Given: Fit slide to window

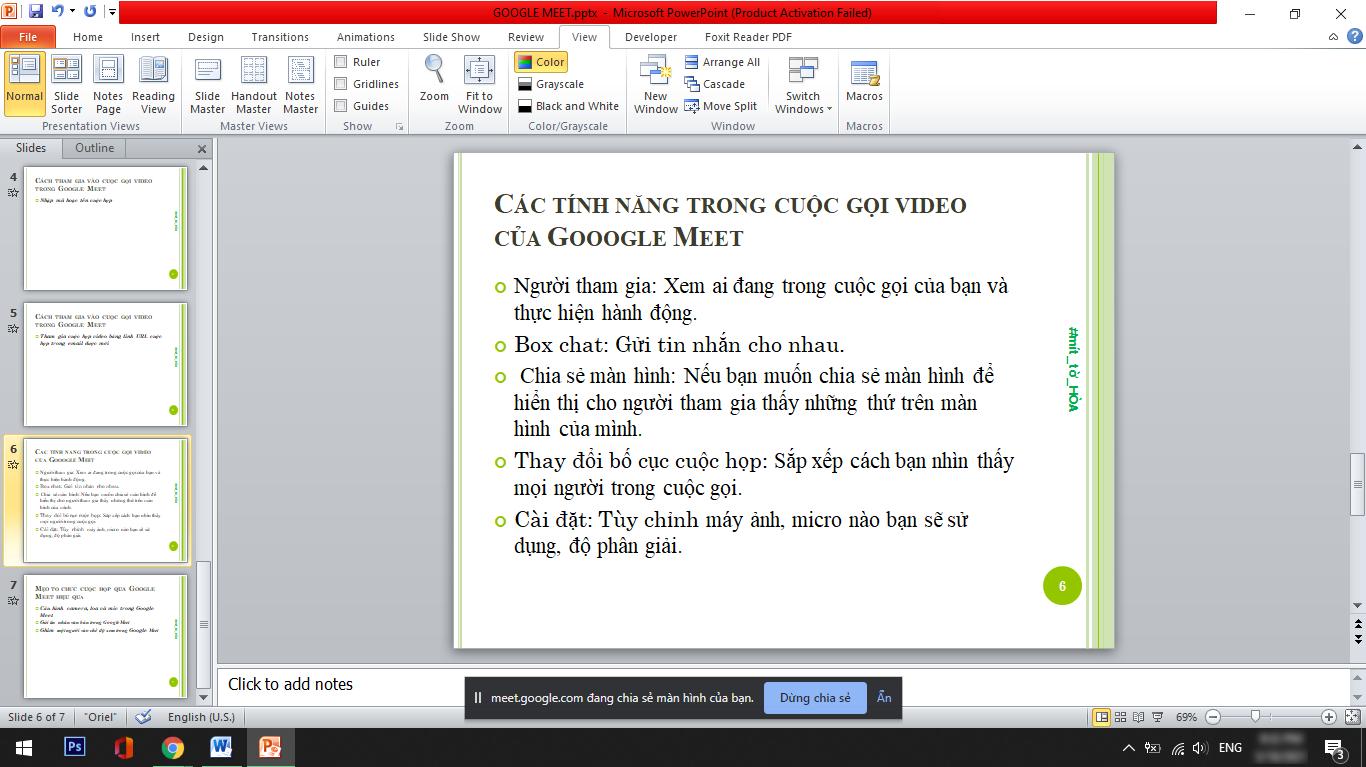Looking at the screenshot, I should (480, 84).
